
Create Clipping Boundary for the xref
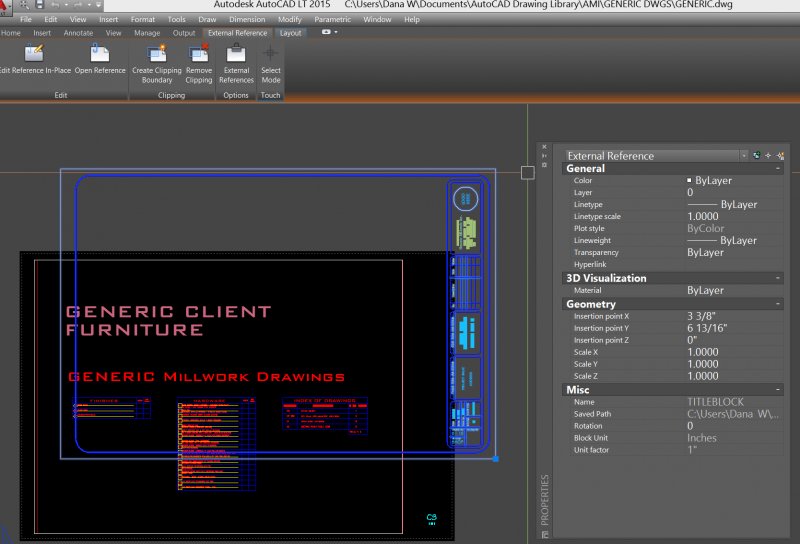(157, 53)
